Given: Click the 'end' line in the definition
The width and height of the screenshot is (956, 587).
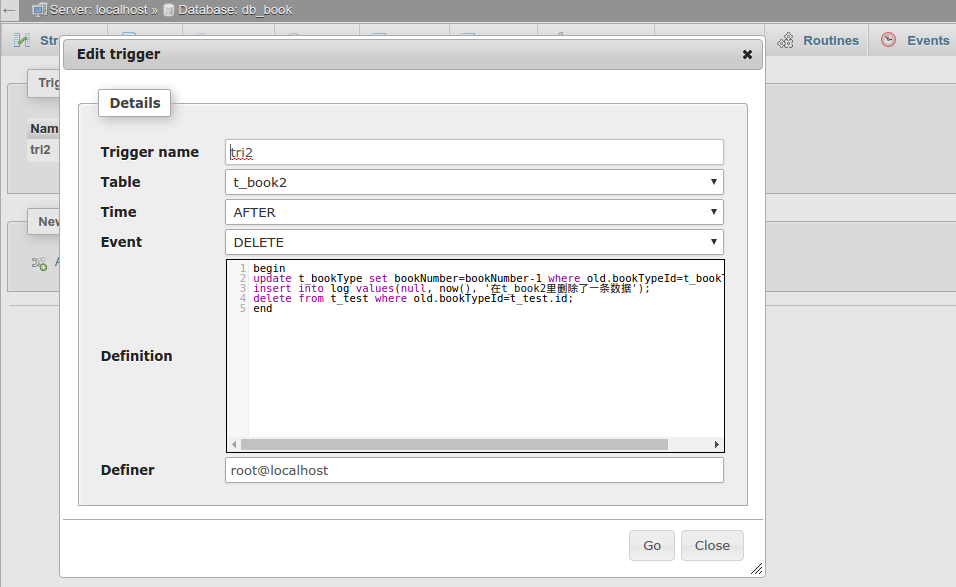Looking at the screenshot, I should point(263,308).
